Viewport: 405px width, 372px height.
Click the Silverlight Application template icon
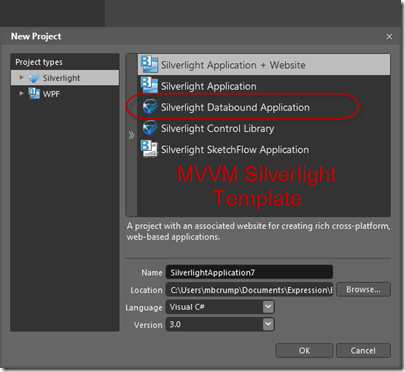click(x=149, y=85)
